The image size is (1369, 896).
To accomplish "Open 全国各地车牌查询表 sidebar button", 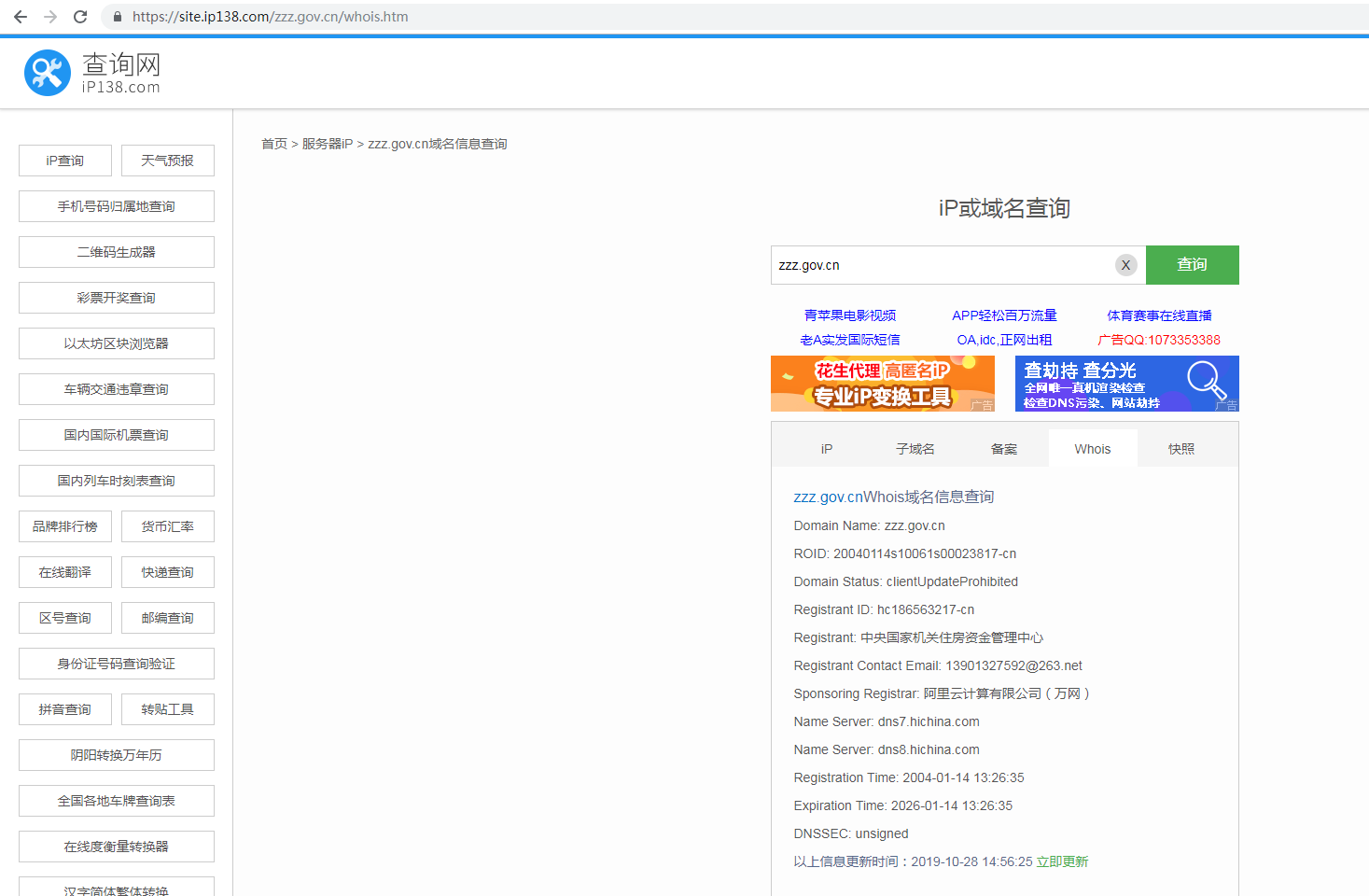I will 117,801.
